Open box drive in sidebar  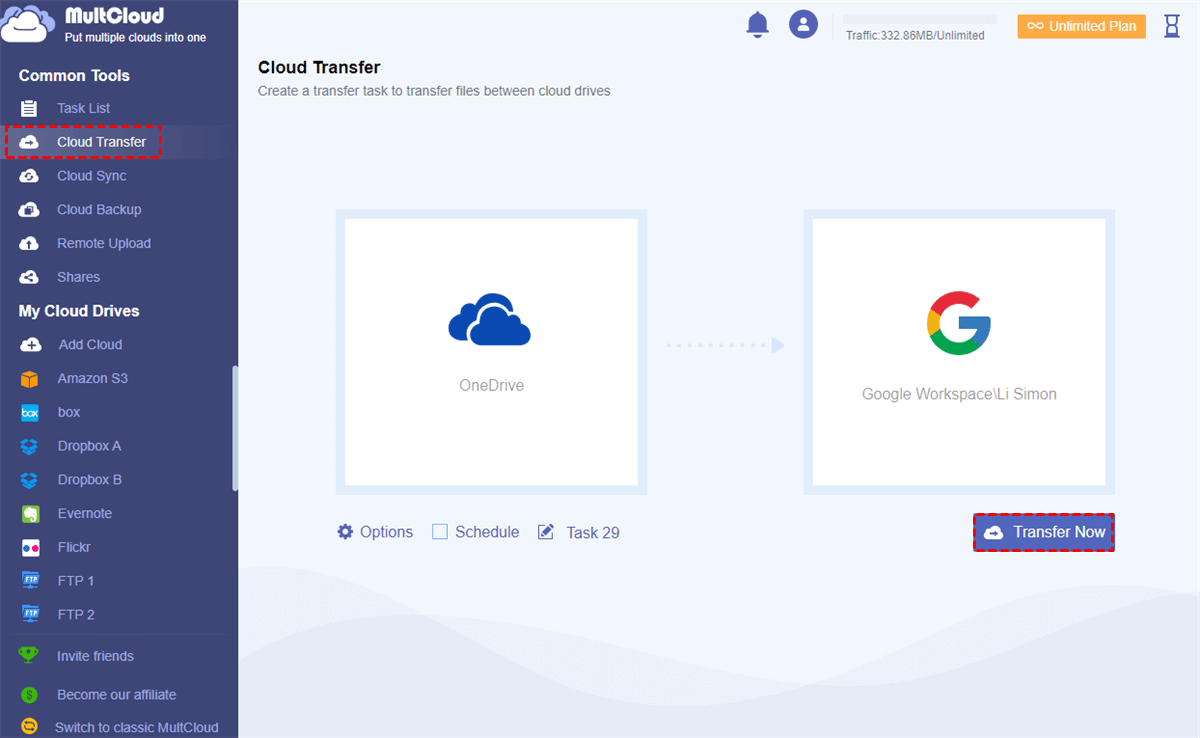pos(68,413)
